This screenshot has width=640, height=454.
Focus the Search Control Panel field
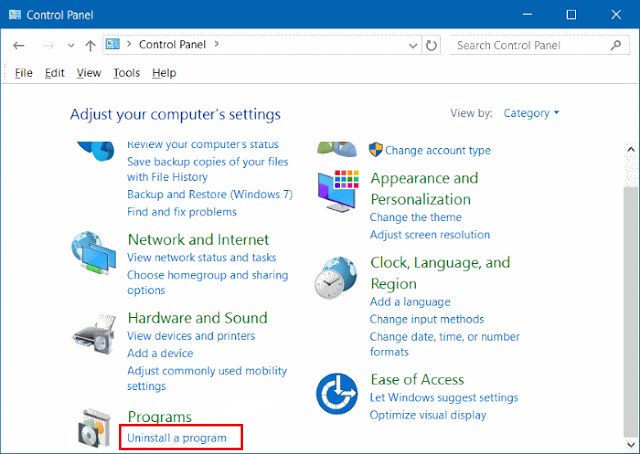coord(539,45)
